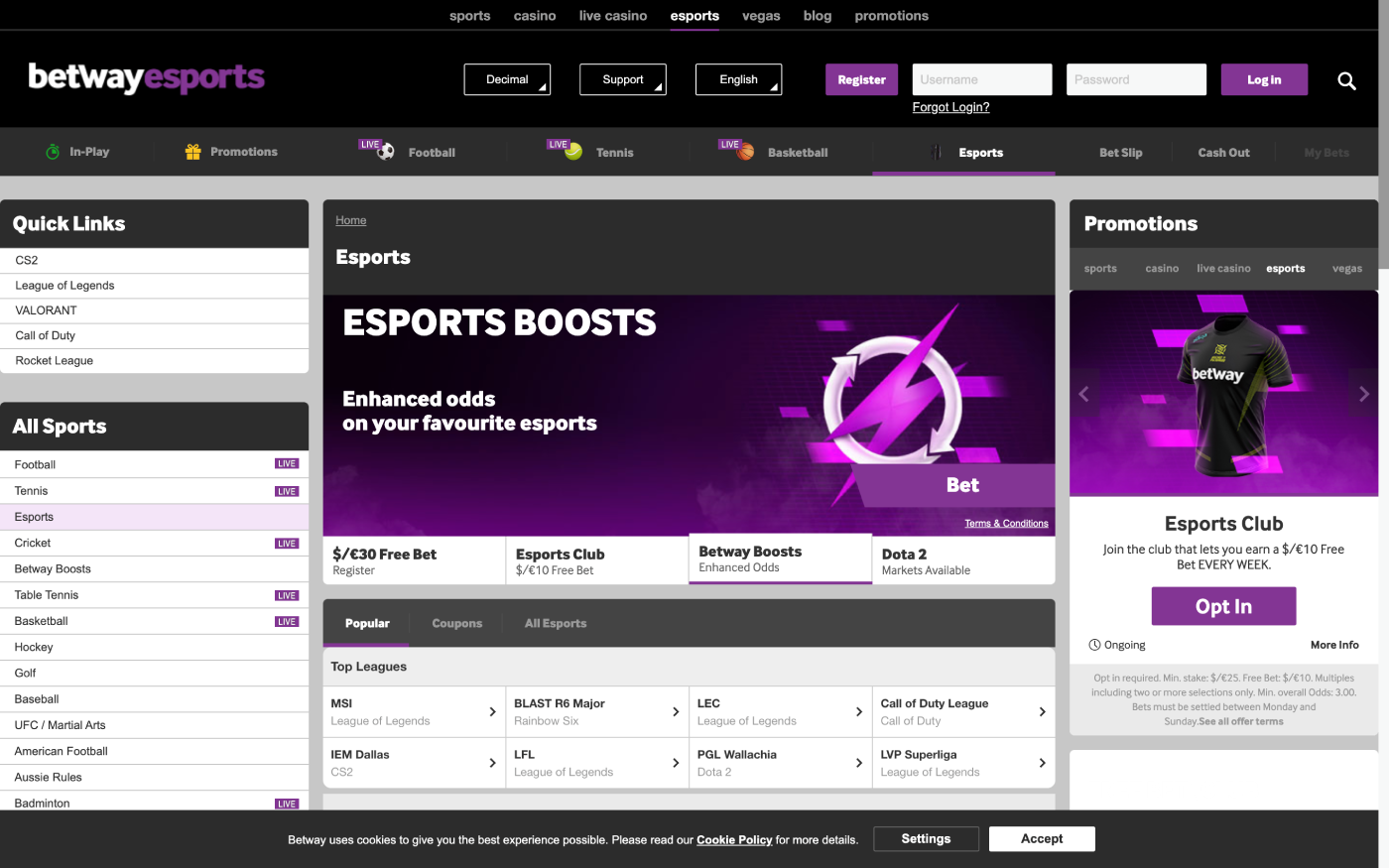1389x868 pixels.
Task: Select Betway Boosts in All Sports list
Action: [155, 569]
